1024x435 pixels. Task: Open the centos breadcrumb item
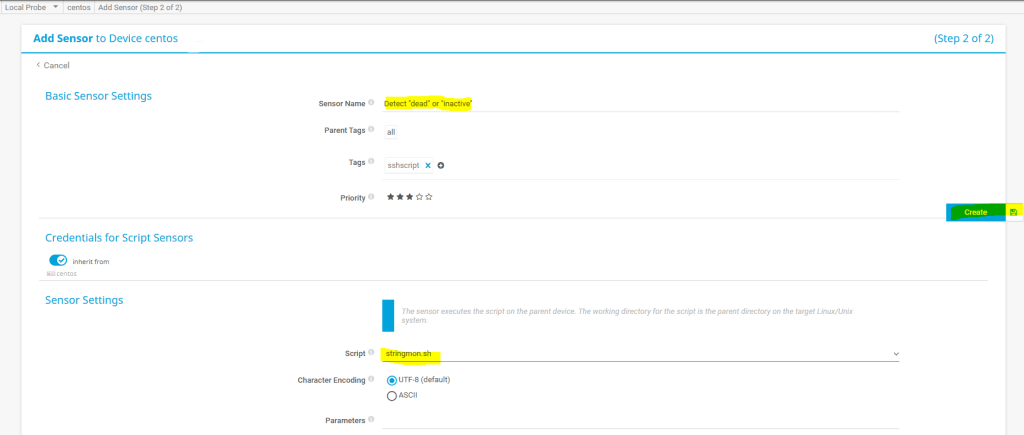click(79, 7)
